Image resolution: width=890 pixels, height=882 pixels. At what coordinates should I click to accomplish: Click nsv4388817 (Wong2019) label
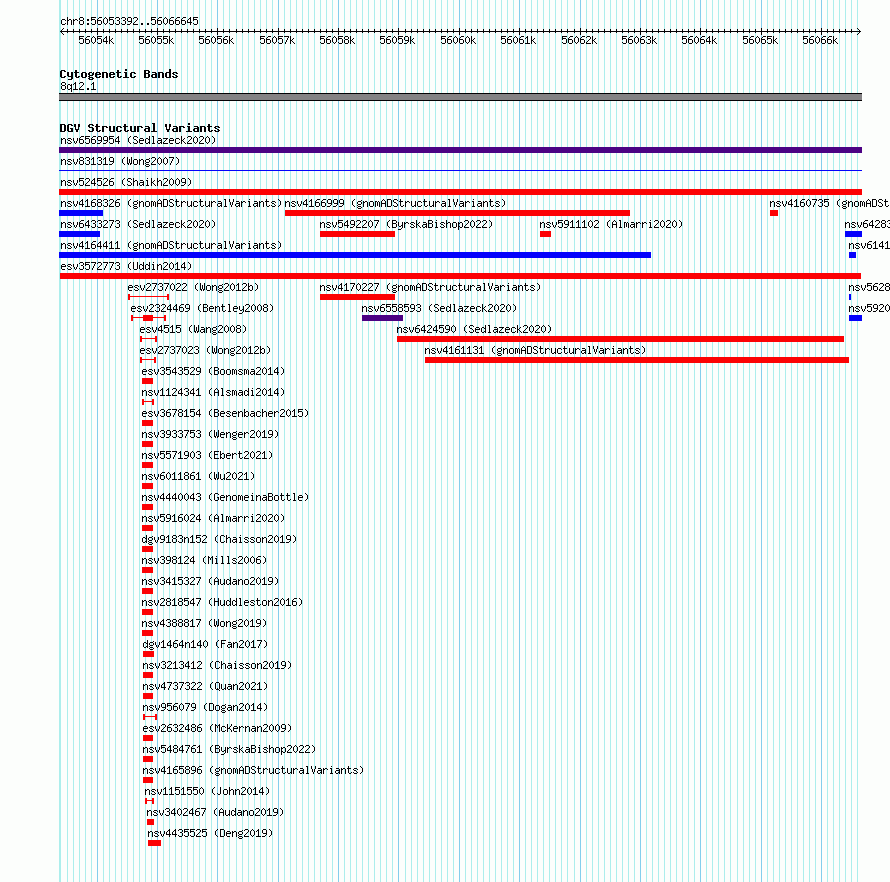pos(204,623)
